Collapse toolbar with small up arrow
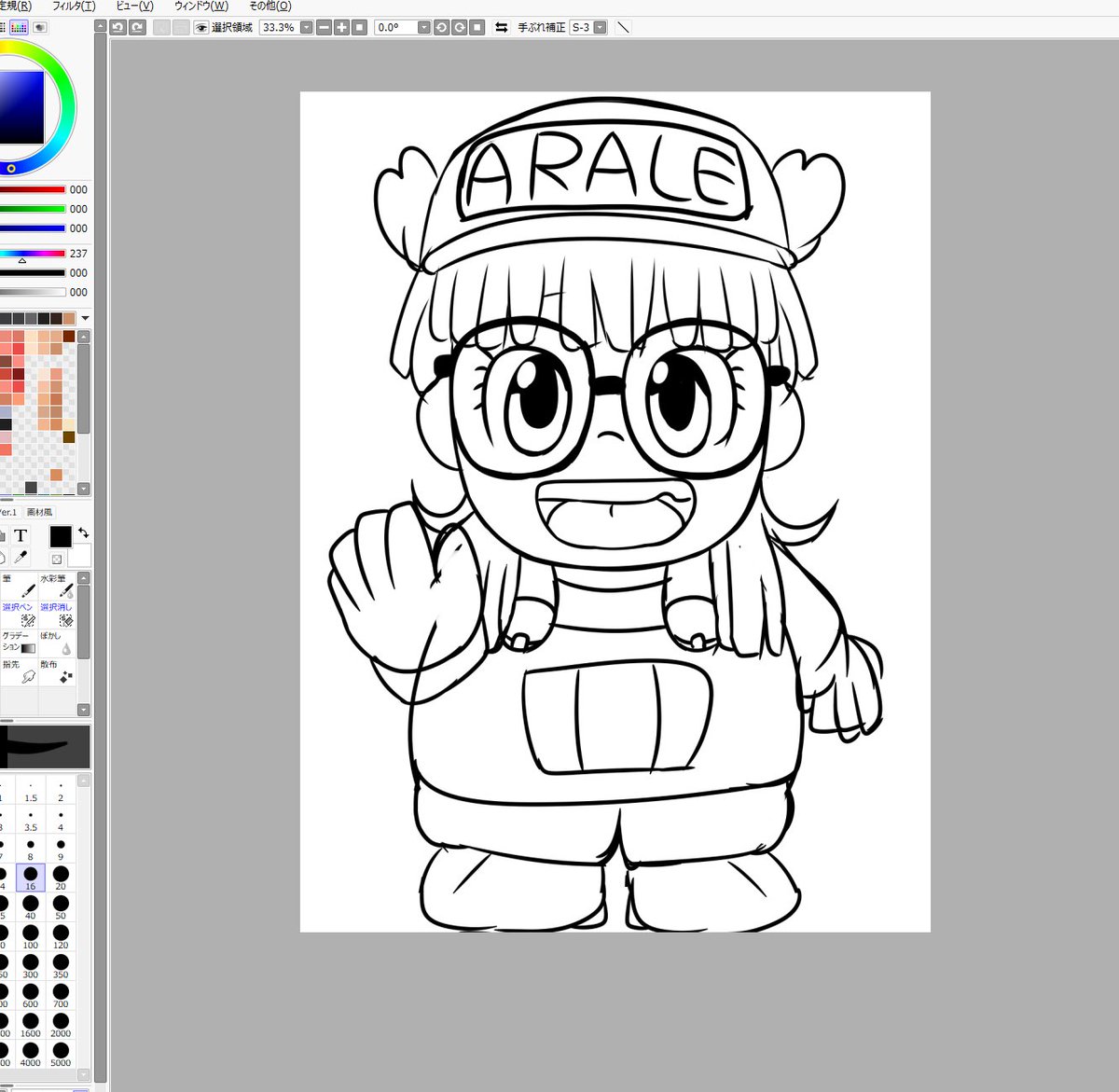The image size is (1119, 1092). [101, 27]
